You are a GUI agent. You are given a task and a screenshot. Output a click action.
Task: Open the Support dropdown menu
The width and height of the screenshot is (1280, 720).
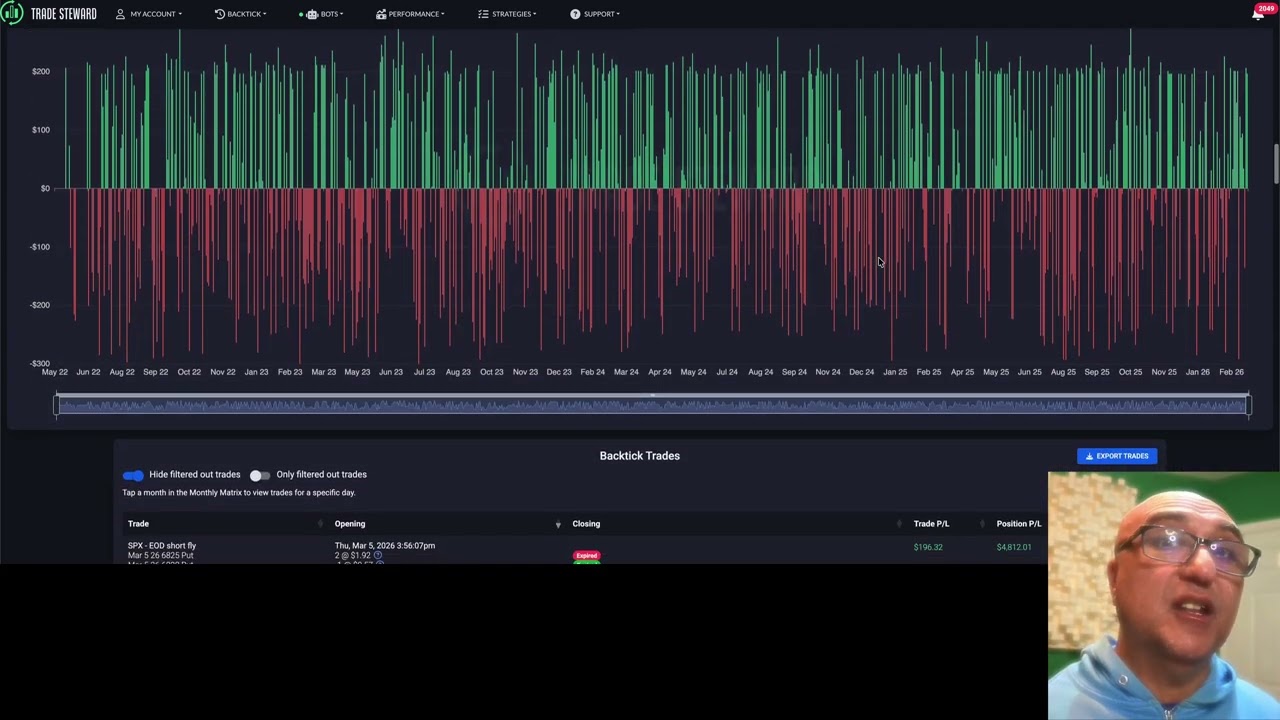(x=595, y=14)
